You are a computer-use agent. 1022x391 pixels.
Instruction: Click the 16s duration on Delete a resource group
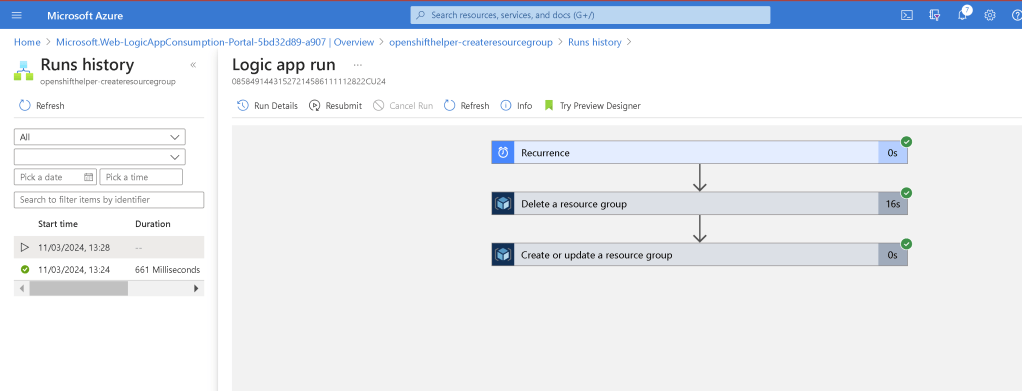coord(892,204)
